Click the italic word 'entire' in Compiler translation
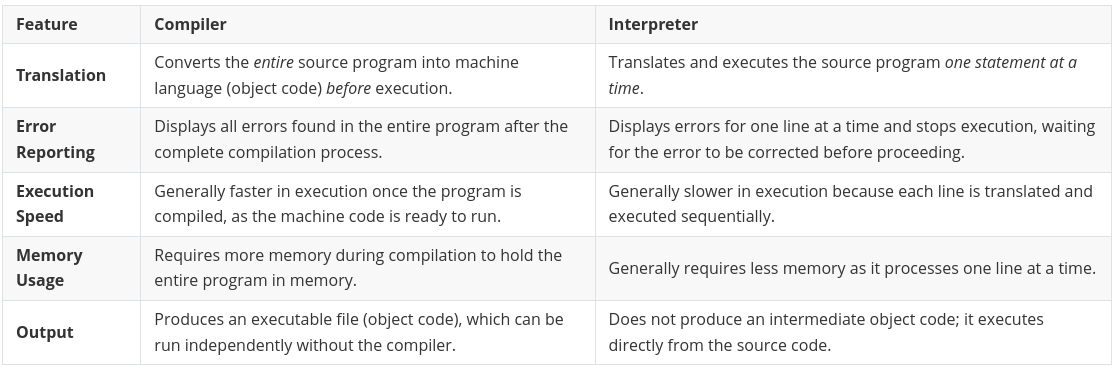The height and width of the screenshot is (370, 1115). pyautogui.click(x=274, y=63)
